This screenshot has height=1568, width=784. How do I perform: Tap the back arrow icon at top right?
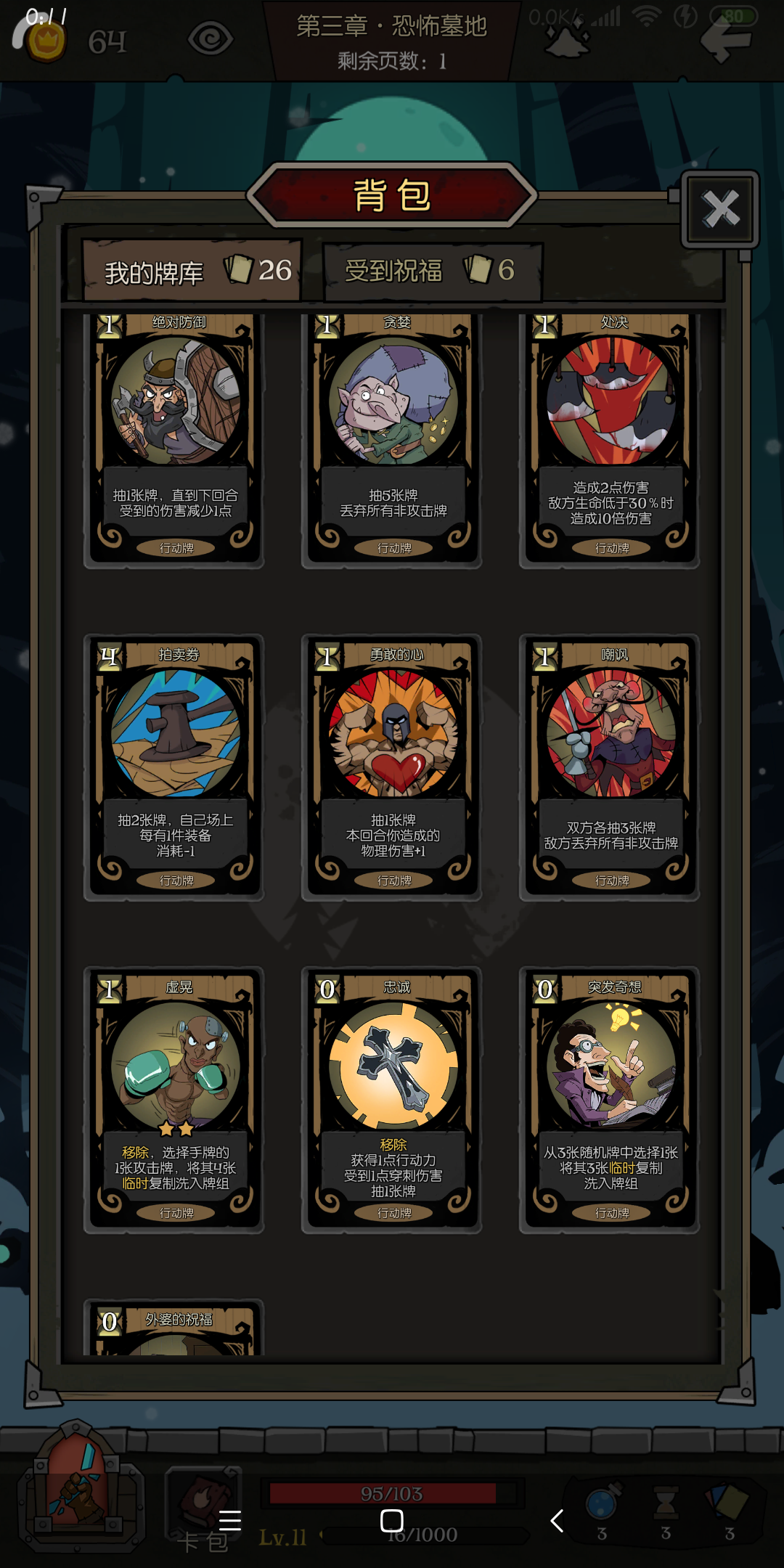pos(726,41)
